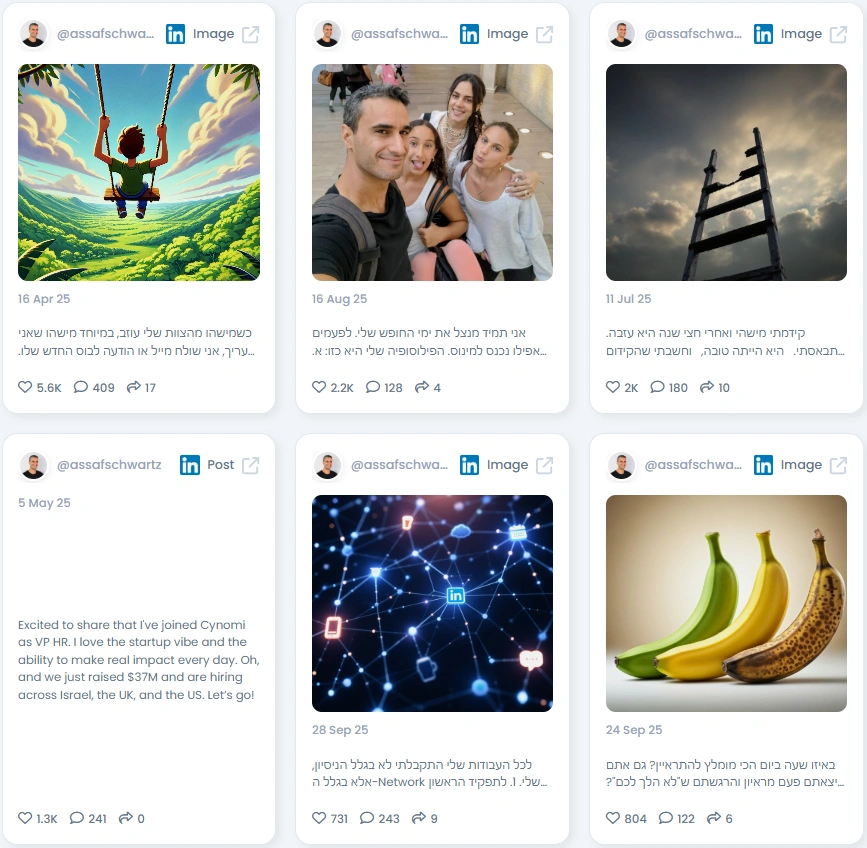Click the share icon showing 17 shares
The height and width of the screenshot is (848, 867).
click(x=133, y=387)
